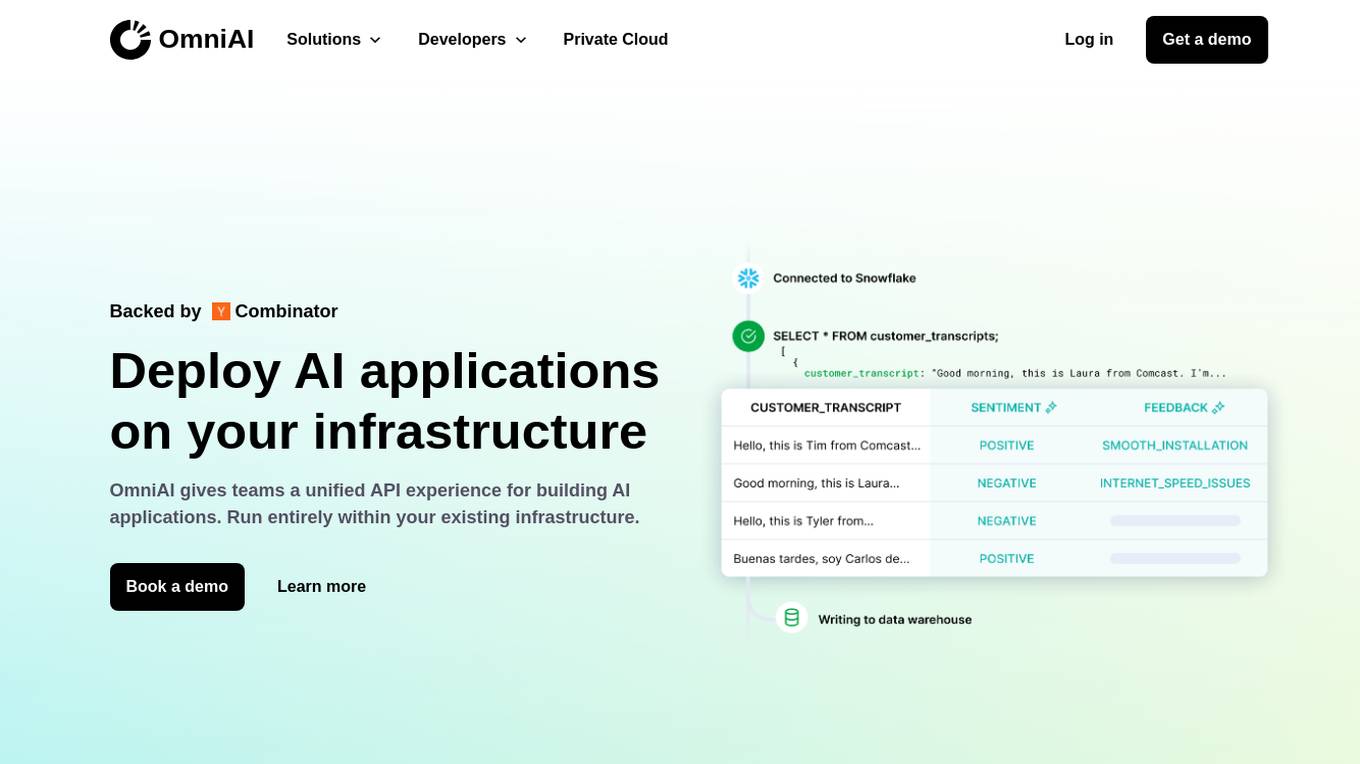The width and height of the screenshot is (1360, 764).
Task: Click the 'Hello, this is Tyler from...' cell
Action: [x=803, y=521]
